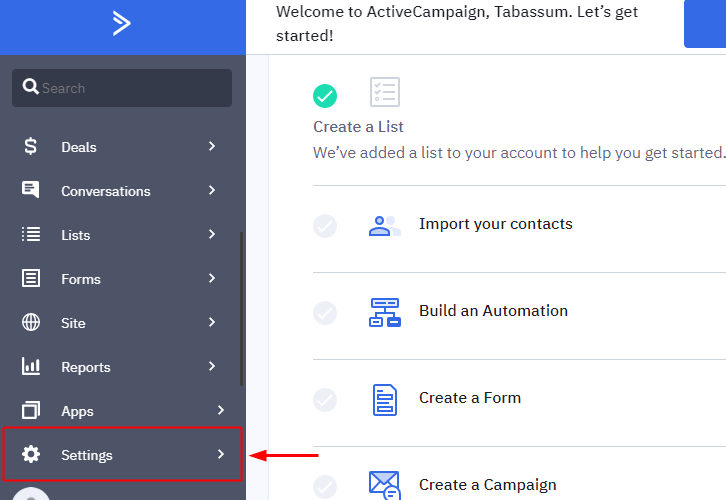Click into the sidebar Search field
The image size is (726, 500).
tap(122, 88)
